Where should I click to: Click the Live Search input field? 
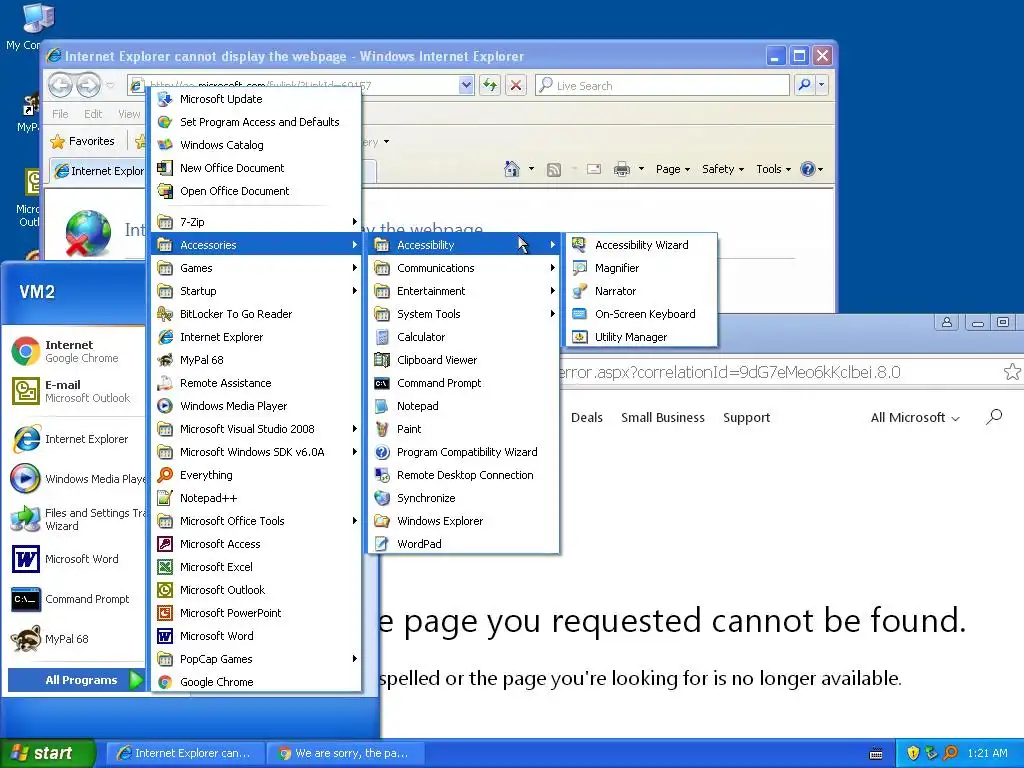(x=662, y=86)
